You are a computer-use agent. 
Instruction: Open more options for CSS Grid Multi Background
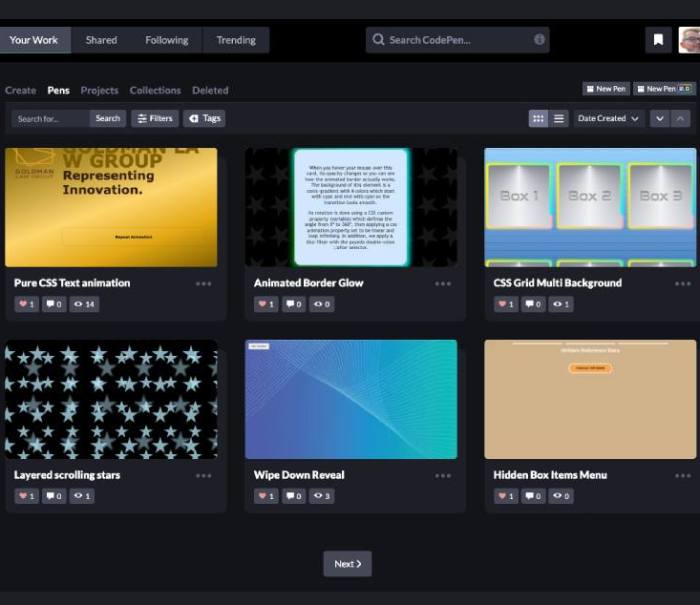tap(683, 284)
